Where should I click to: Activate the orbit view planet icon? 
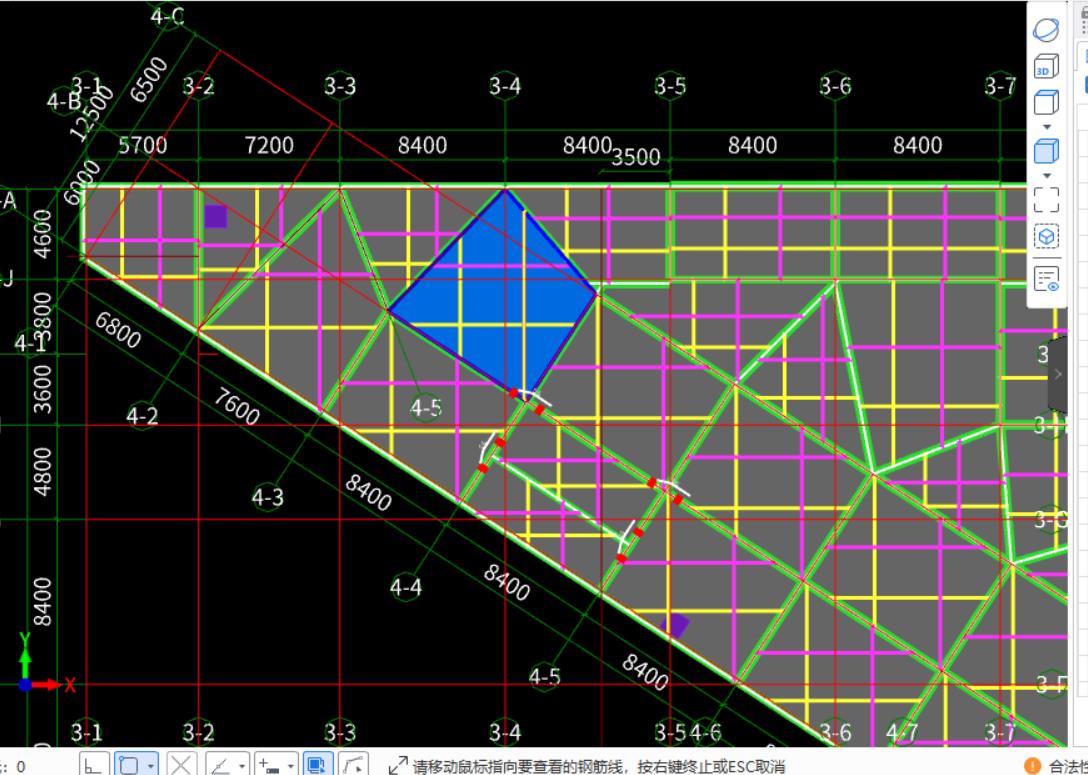(x=1046, y=31)
